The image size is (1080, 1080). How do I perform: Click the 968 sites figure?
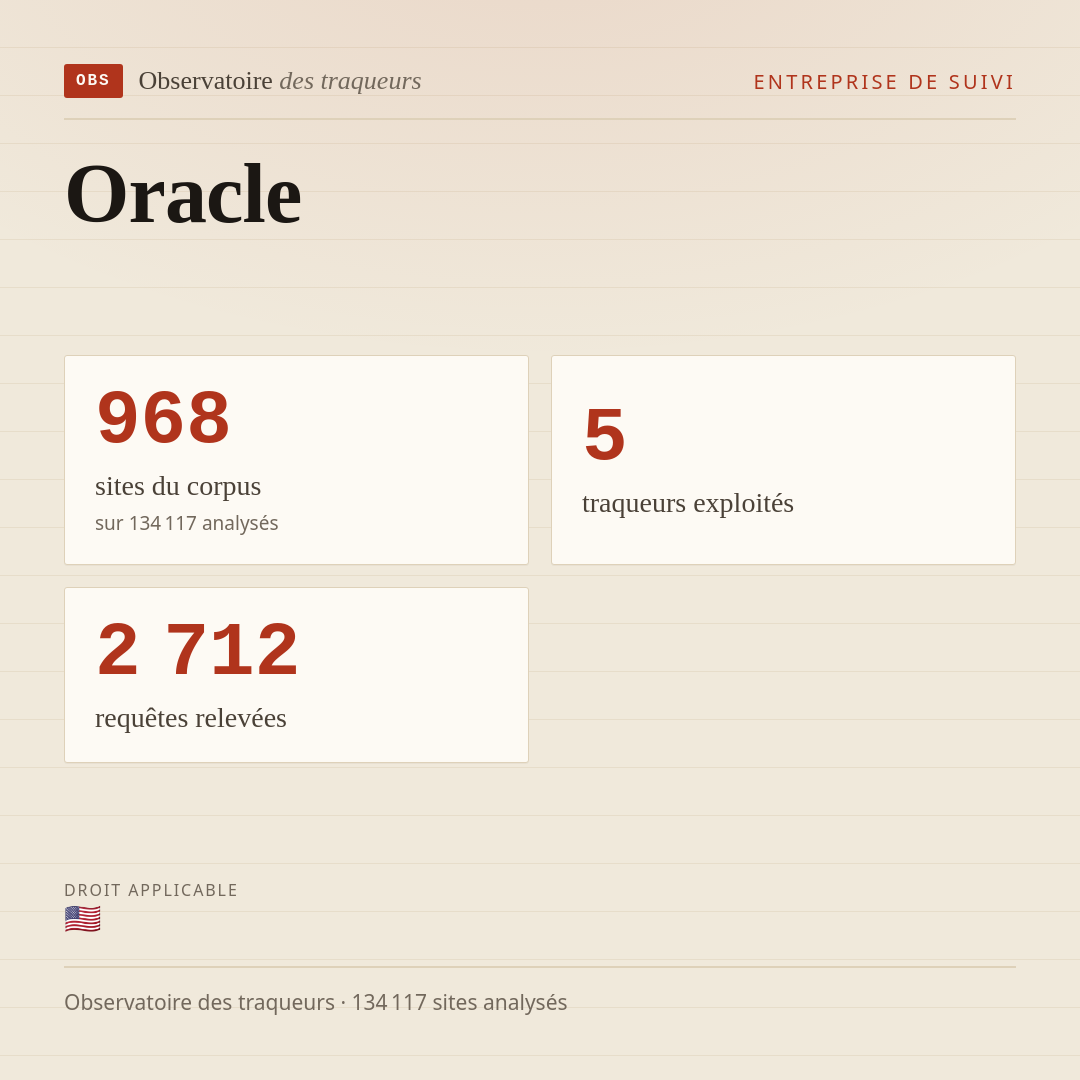(x=163, y=417)
